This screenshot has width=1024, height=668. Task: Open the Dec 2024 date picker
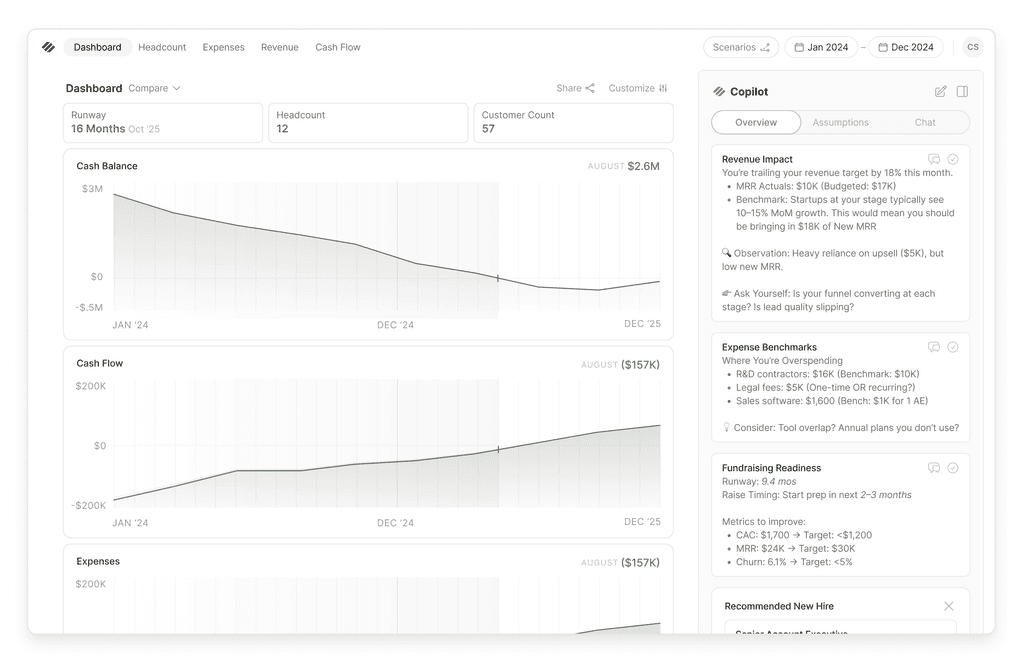pyautogui.click(x=905, y=46)
